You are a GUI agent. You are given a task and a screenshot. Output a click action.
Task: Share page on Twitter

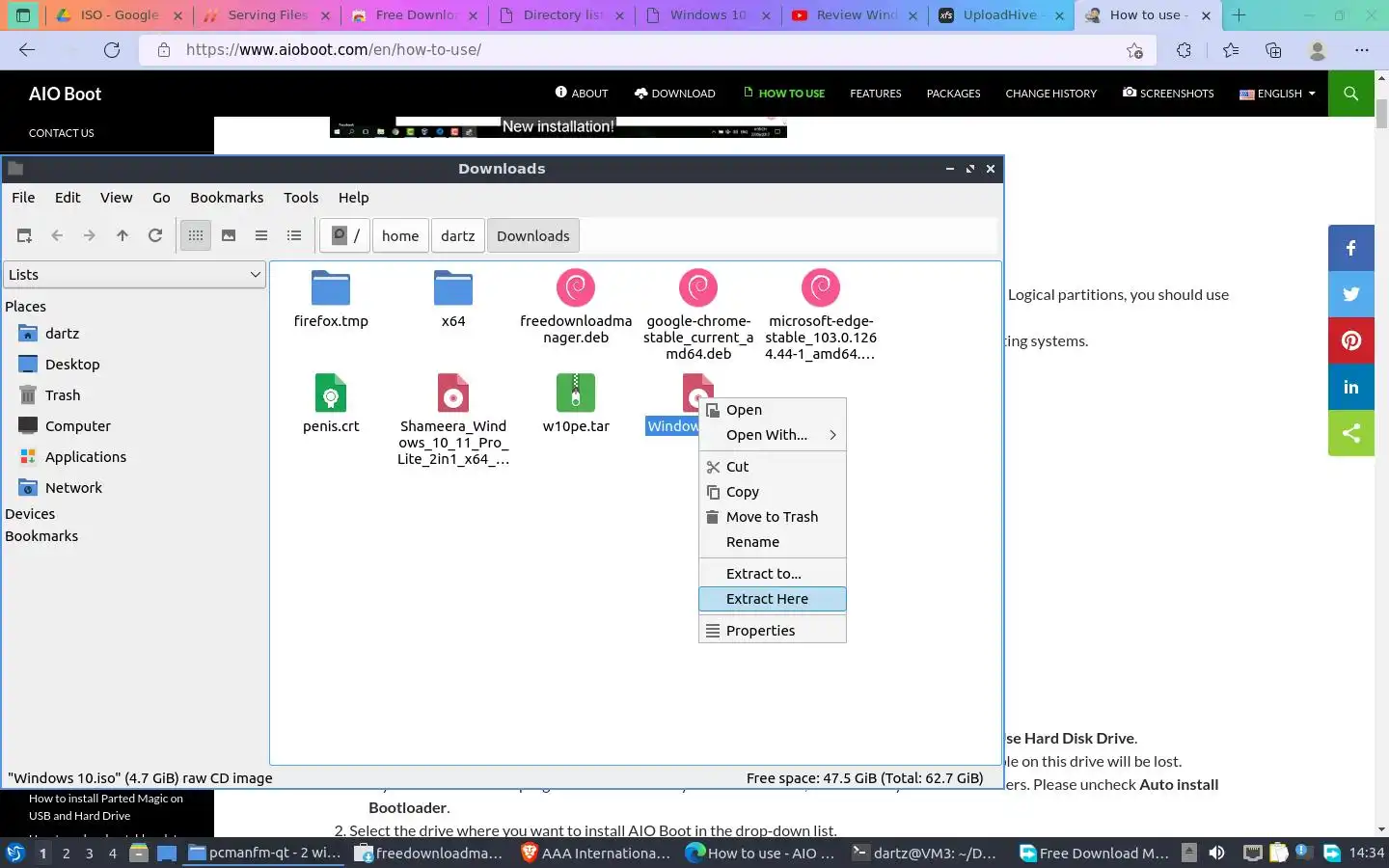[1350, 294]
